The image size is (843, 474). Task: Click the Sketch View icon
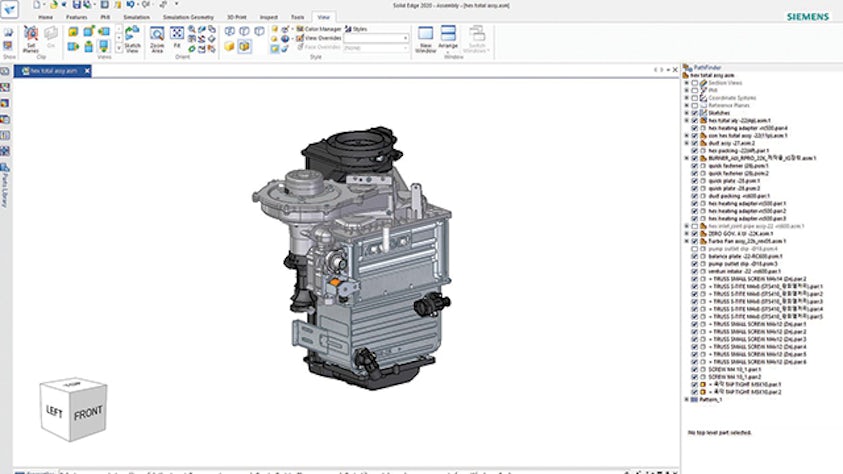pyautogui.click(x=132, y=35)
